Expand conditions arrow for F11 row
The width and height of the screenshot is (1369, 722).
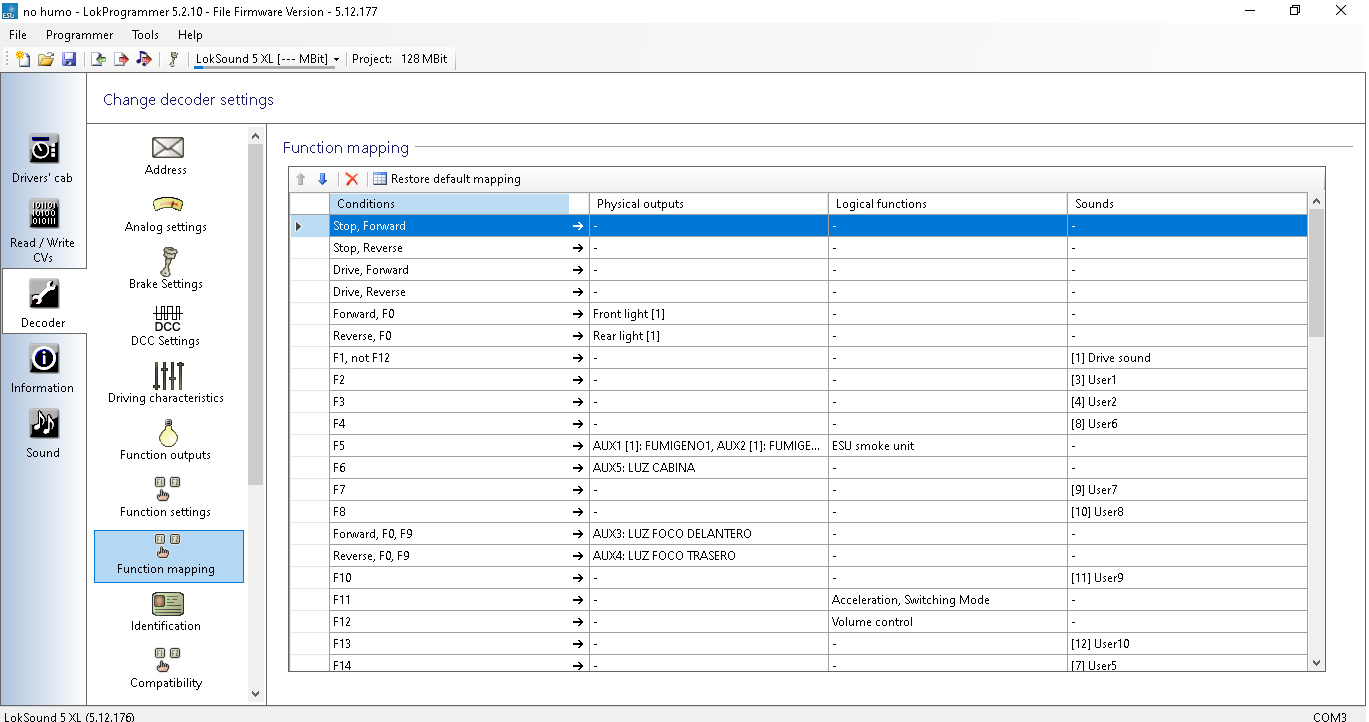pyautogui.click(x=577, y=600)
